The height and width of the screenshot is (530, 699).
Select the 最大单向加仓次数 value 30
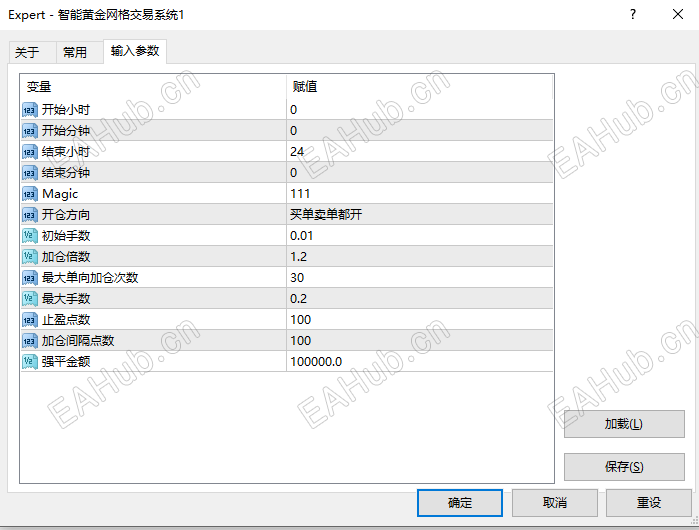pyautogui.click(x=297, y=278)
